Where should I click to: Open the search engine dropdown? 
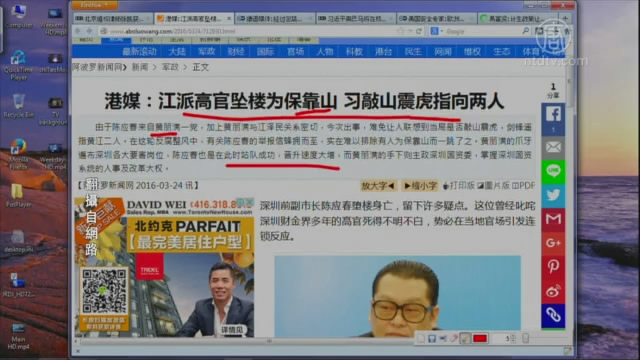[x=437, y=31]
